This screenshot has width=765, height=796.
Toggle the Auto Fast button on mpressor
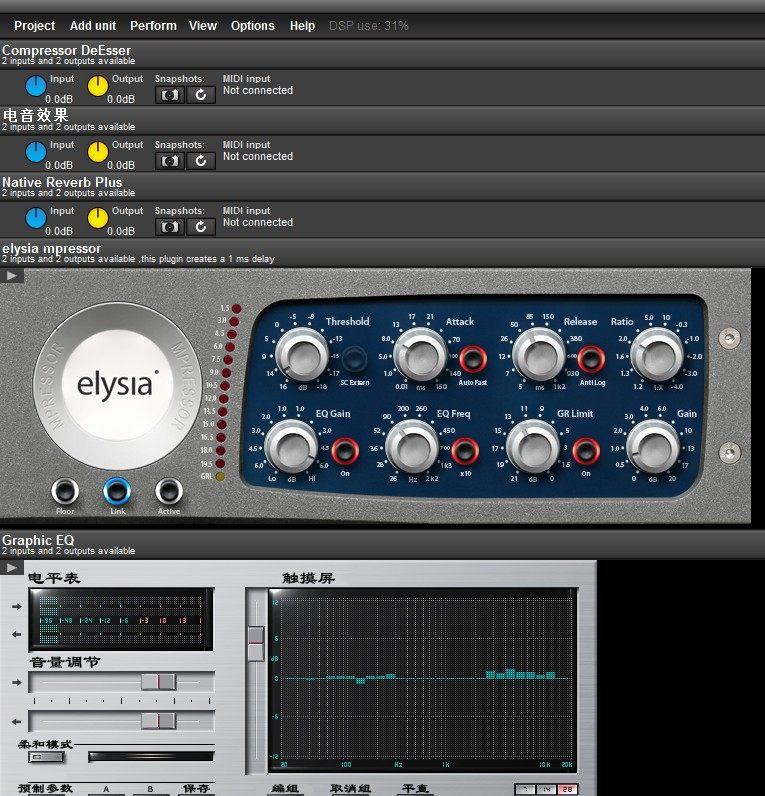(x=471, y=358)
